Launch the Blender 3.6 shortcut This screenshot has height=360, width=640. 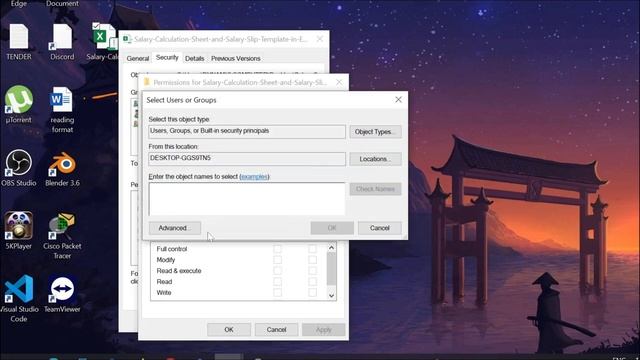coord(62,169)
